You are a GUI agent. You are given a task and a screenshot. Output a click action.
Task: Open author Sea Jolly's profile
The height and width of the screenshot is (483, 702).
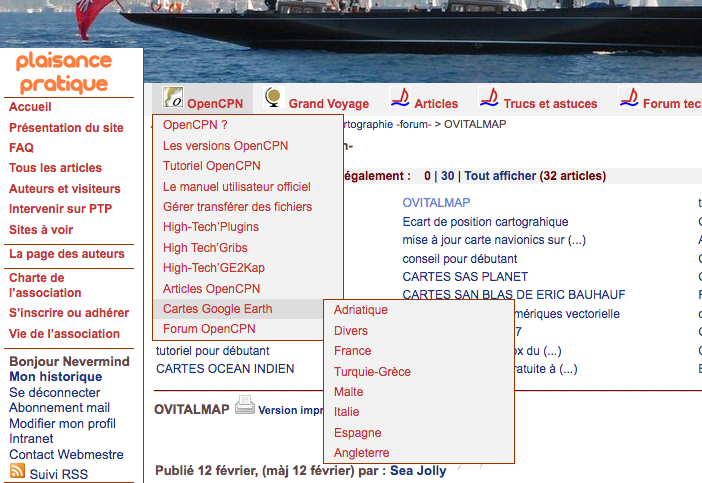point(418,471)
